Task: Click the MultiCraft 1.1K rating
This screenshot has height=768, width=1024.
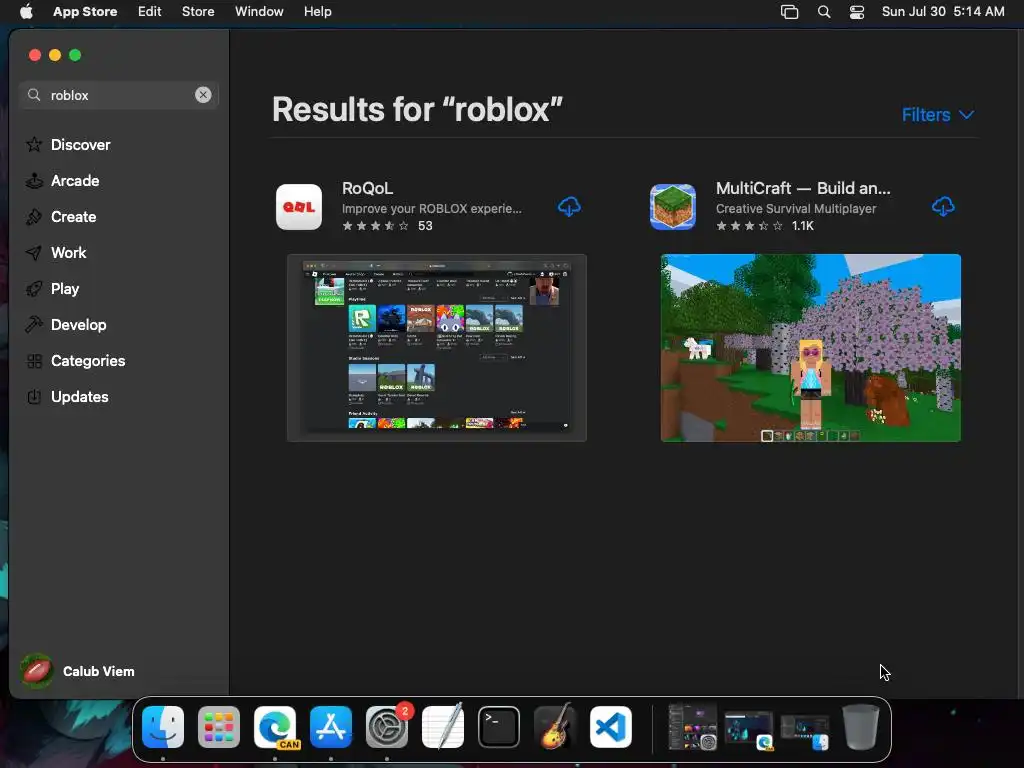Action: [765, 226]
